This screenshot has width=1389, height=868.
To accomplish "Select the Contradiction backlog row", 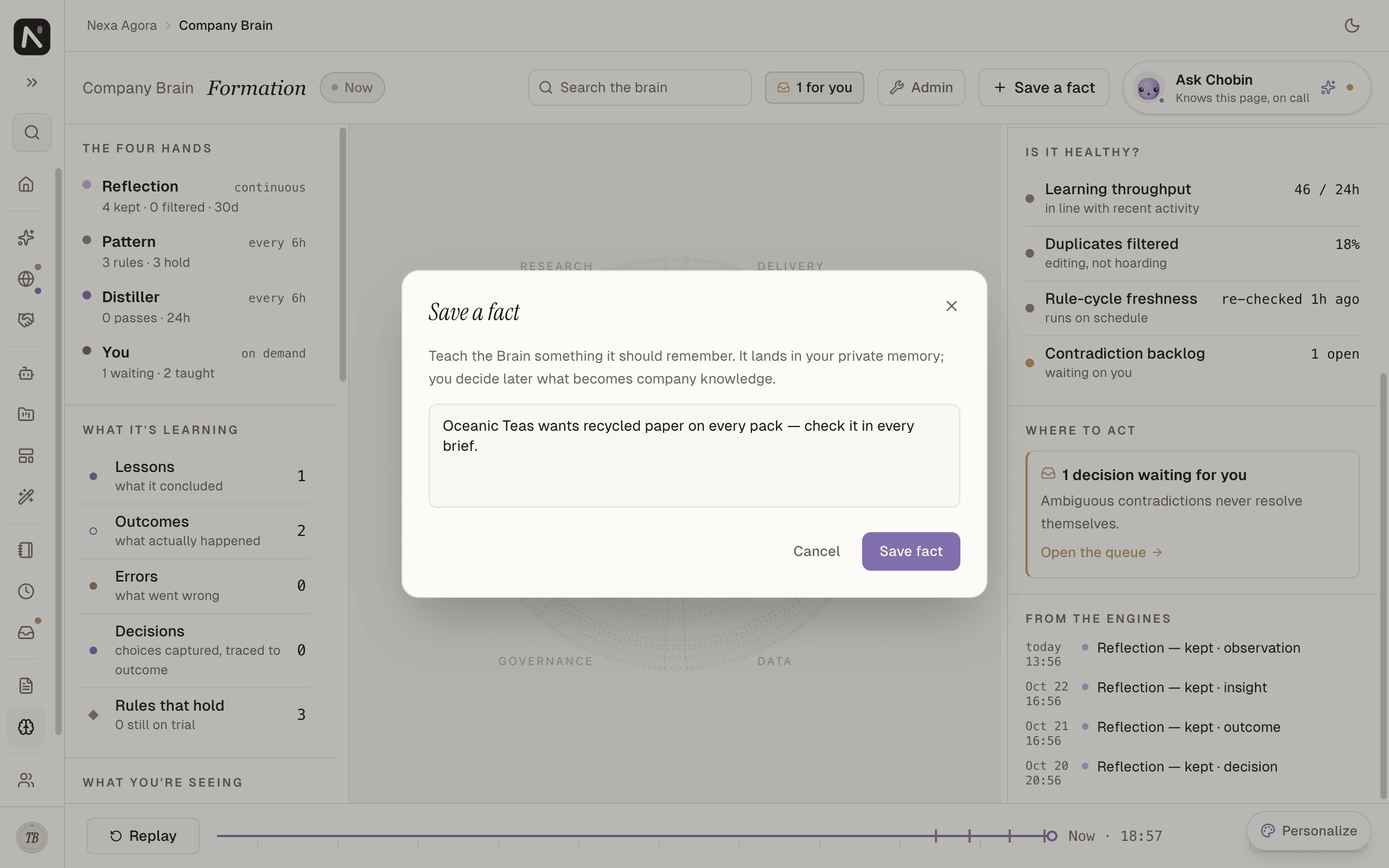I will coord(1192,363).
